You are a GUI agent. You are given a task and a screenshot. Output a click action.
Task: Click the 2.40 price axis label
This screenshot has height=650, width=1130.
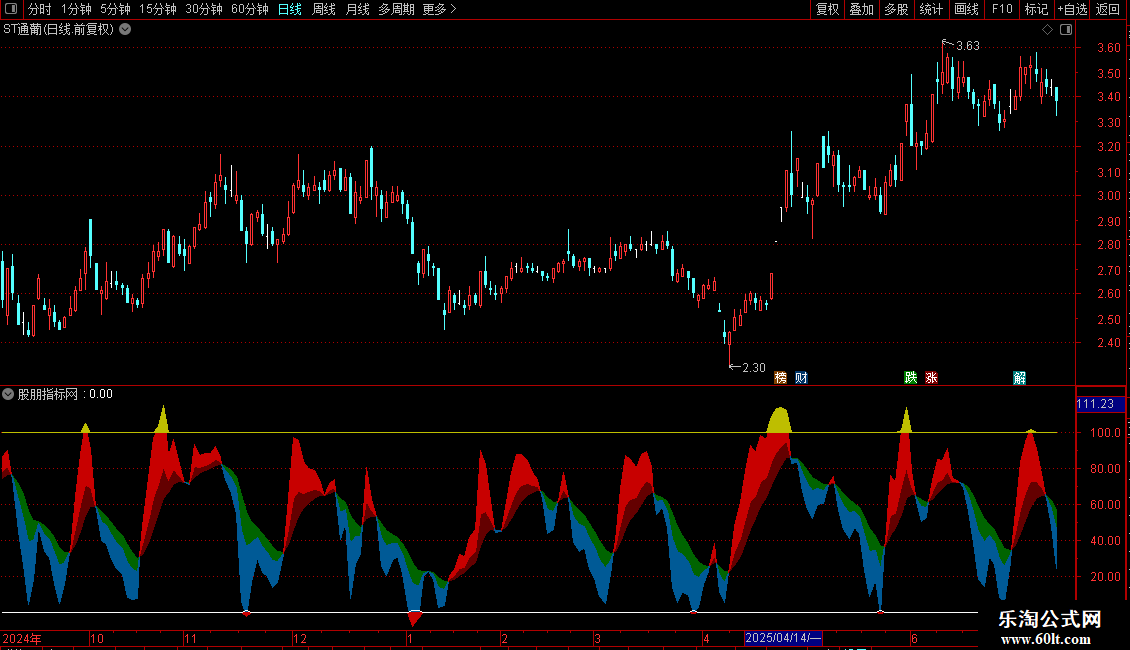pos(1108,342)
